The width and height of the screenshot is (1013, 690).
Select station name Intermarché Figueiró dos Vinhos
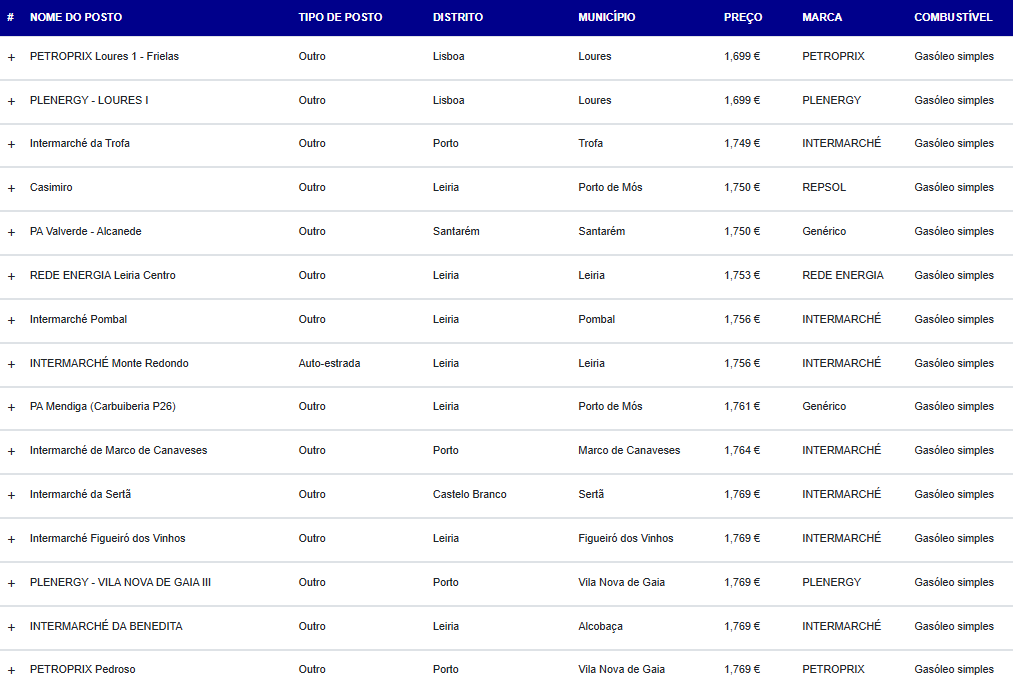tap(107, 538)
